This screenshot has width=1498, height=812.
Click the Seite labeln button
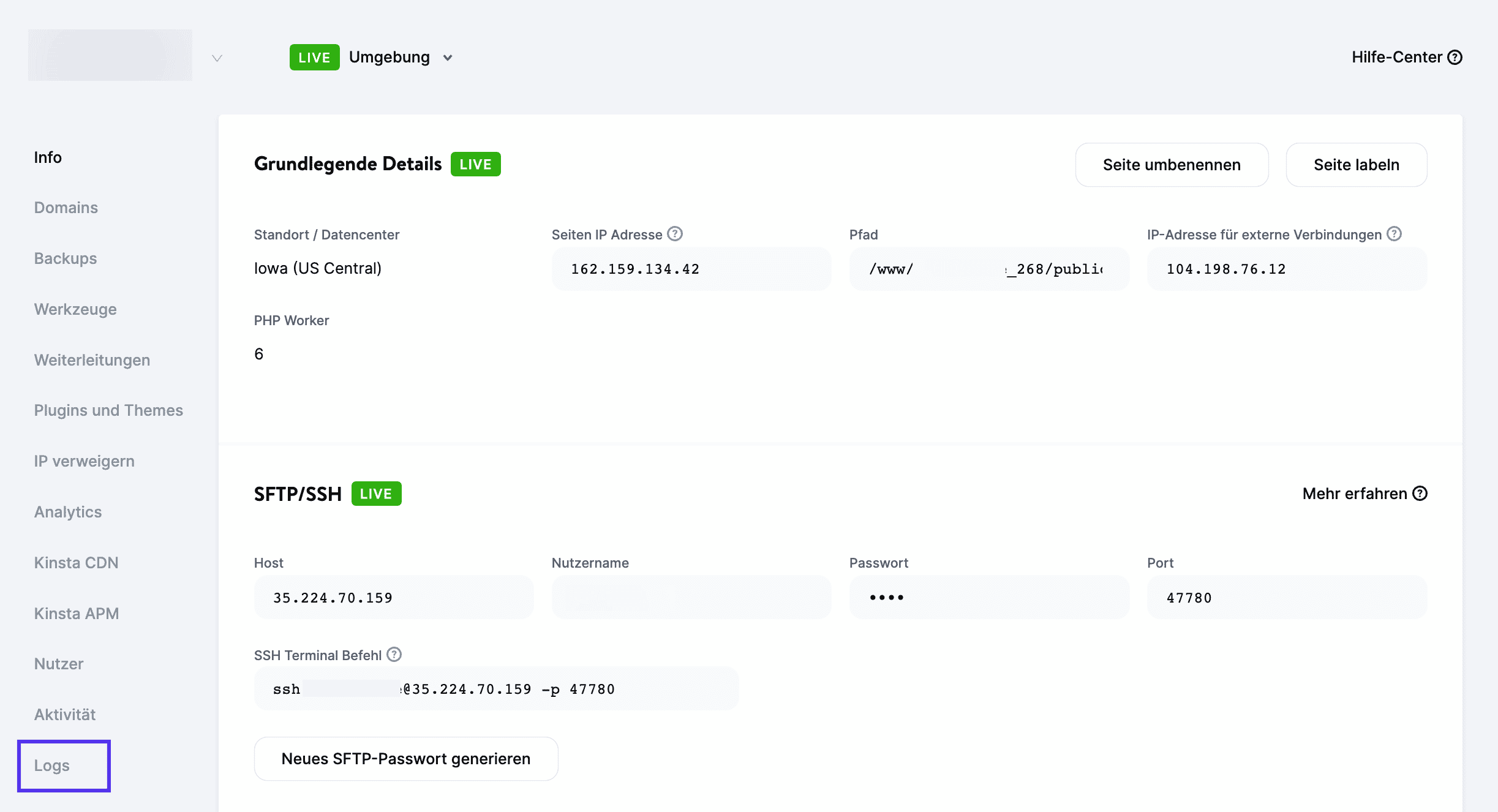1356,165
